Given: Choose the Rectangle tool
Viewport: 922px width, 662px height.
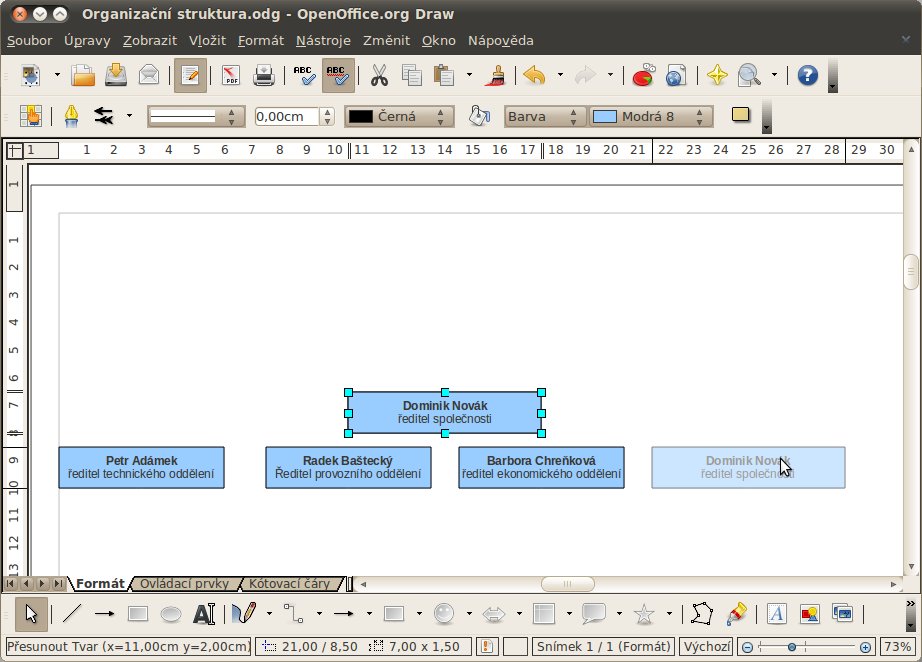Looking at the screenshot, I should [x=138, y=614].
